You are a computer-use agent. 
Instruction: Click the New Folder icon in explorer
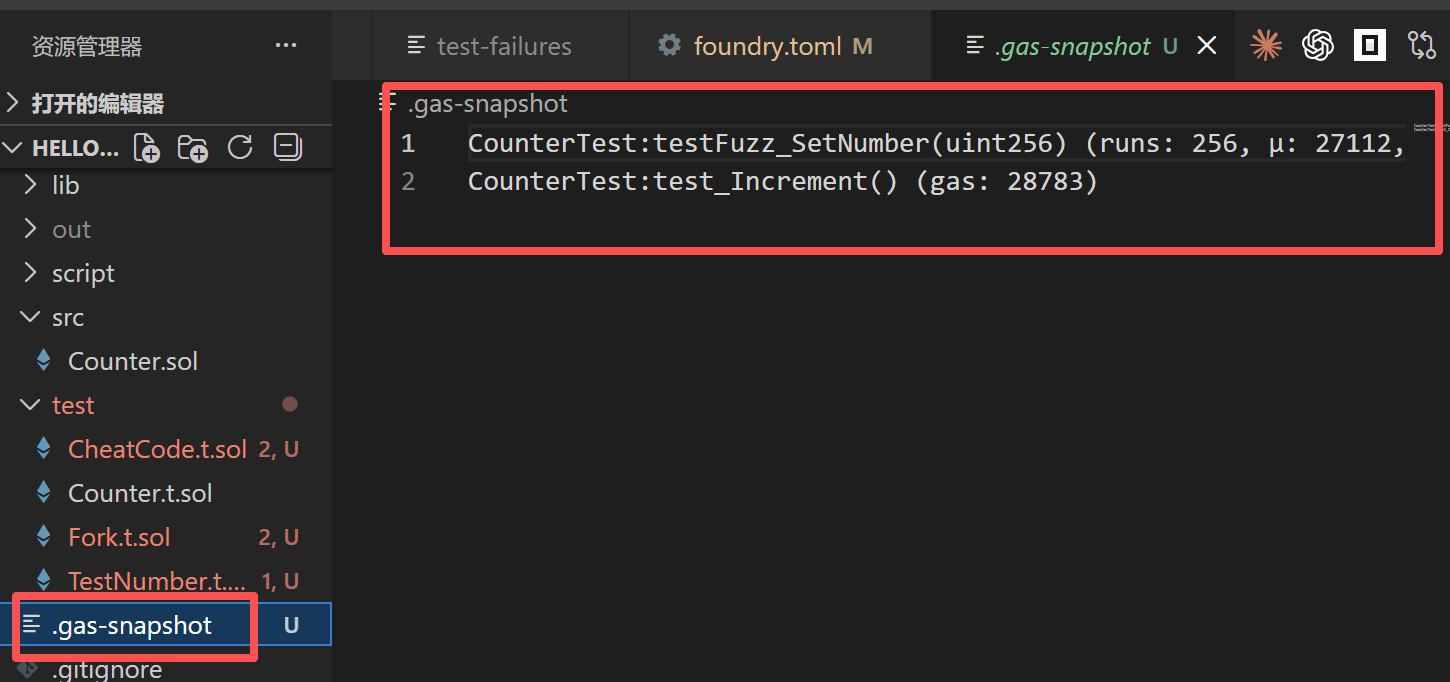click(x=192, y=148)
